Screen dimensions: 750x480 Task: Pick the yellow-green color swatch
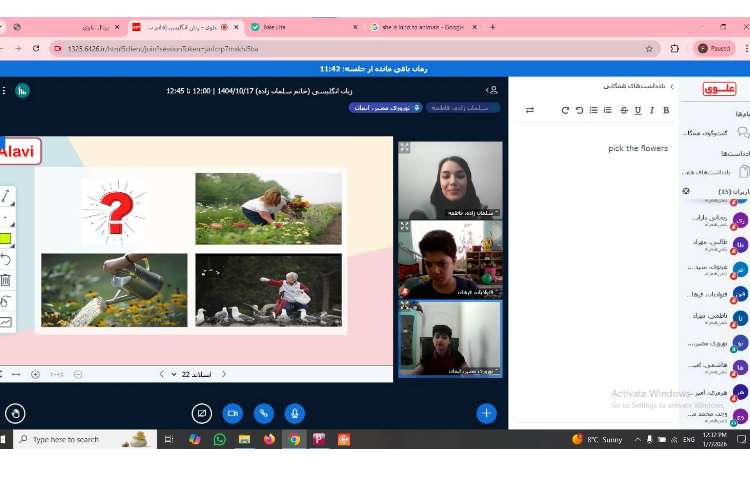(x=6, y=239)
